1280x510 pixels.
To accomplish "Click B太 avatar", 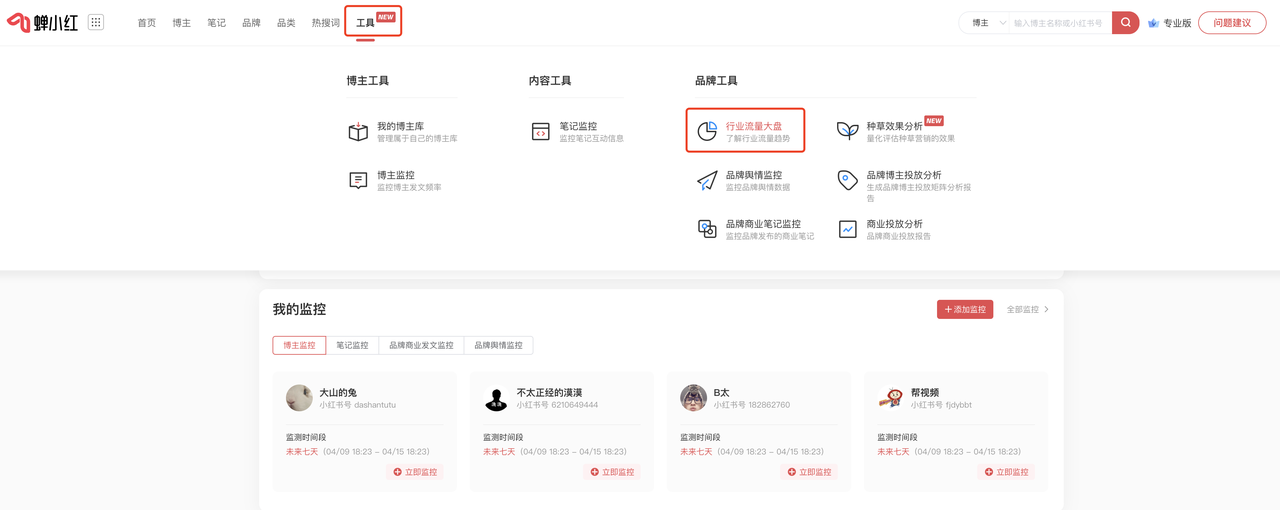I will [x=693, y=398].
